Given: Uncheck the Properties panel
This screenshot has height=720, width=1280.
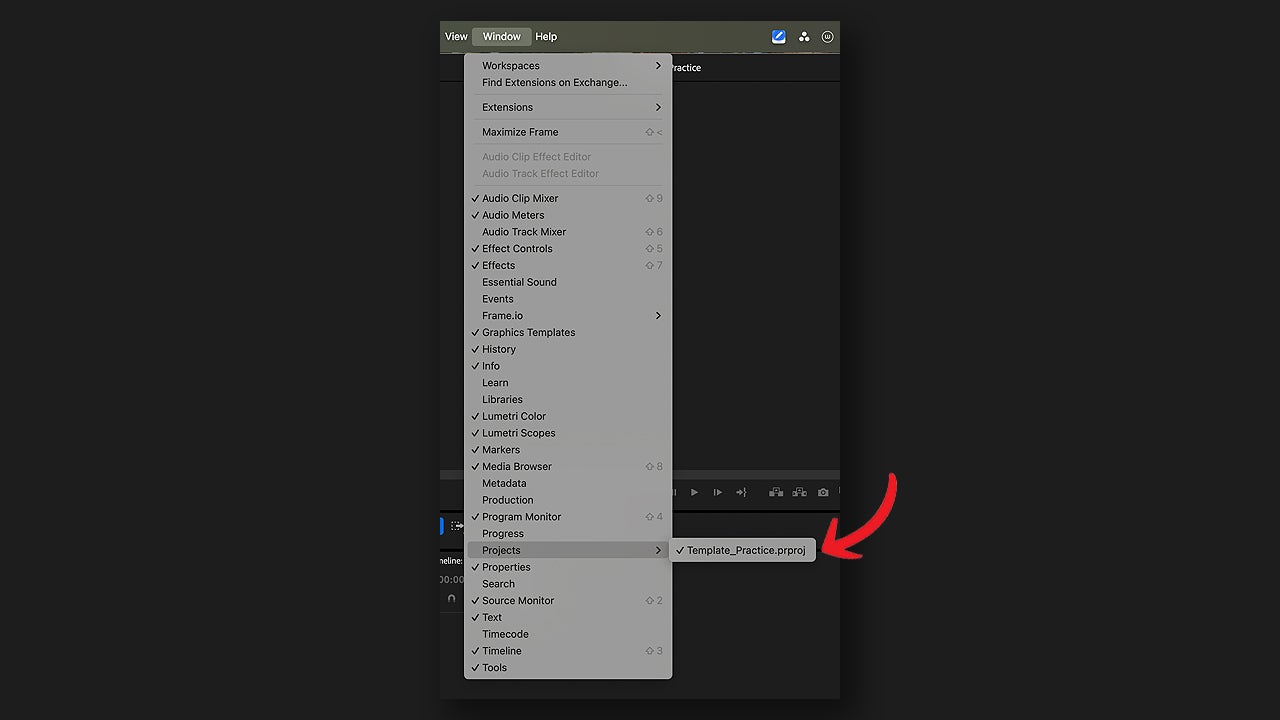Looking at the screenshot, I should tap(568, 567).
